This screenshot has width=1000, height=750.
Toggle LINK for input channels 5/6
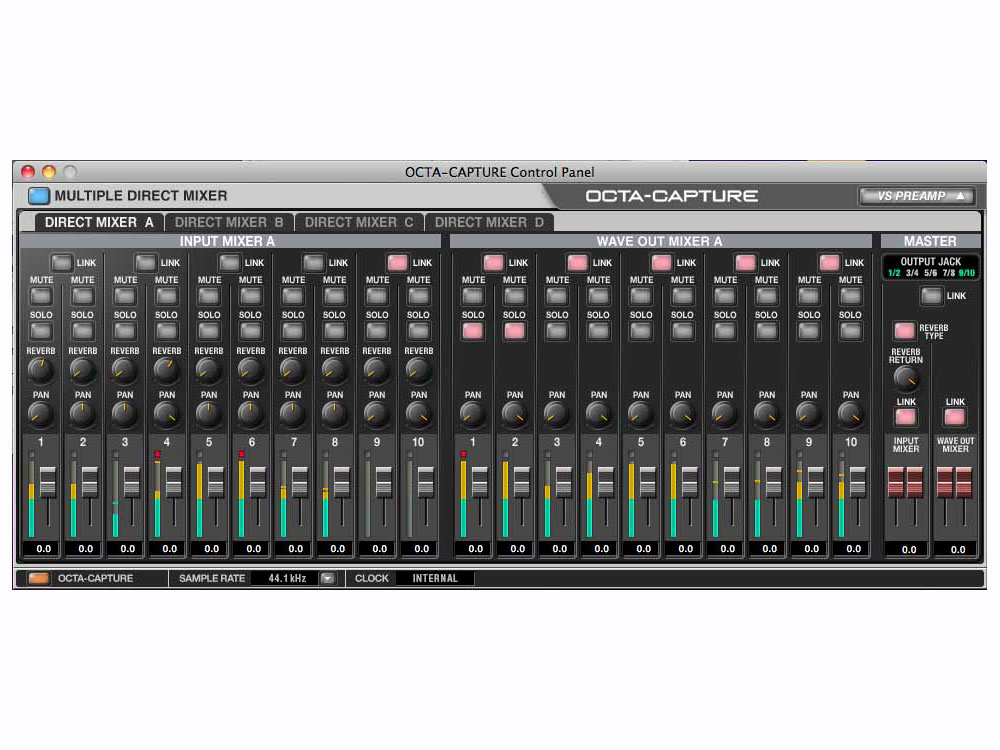click(229, 262)
